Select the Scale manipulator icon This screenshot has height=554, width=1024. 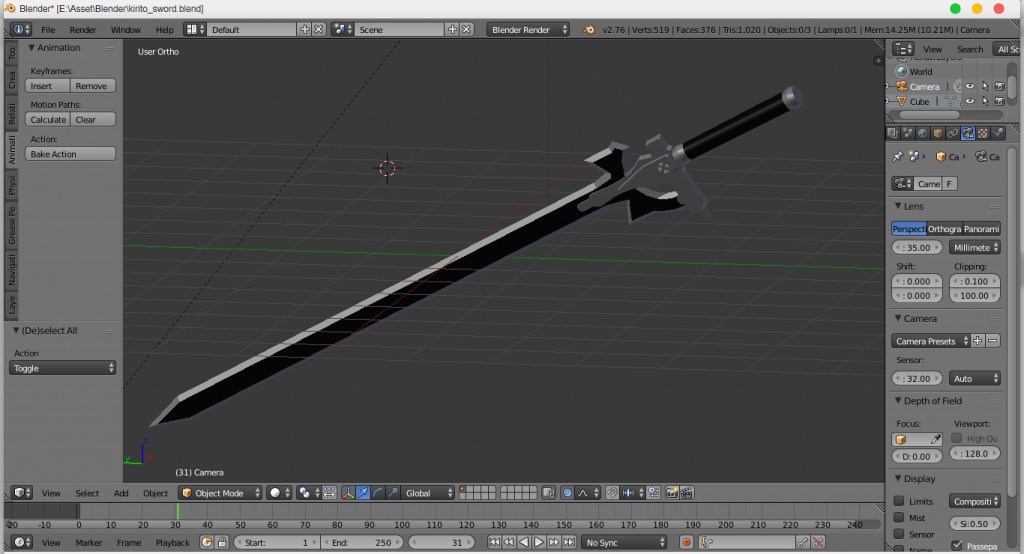click(x=392, y=493)
